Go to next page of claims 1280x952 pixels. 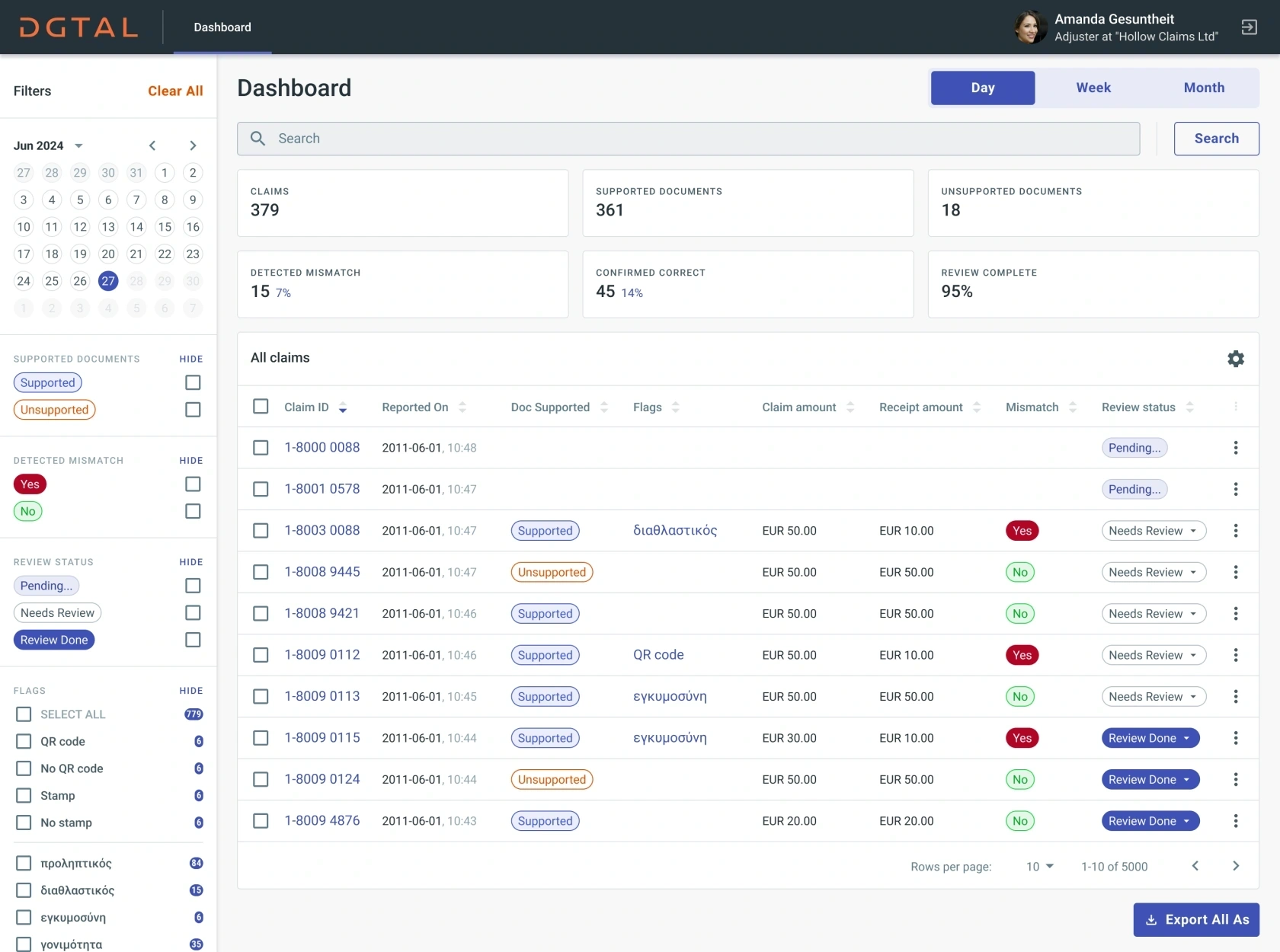[1235, 866]
